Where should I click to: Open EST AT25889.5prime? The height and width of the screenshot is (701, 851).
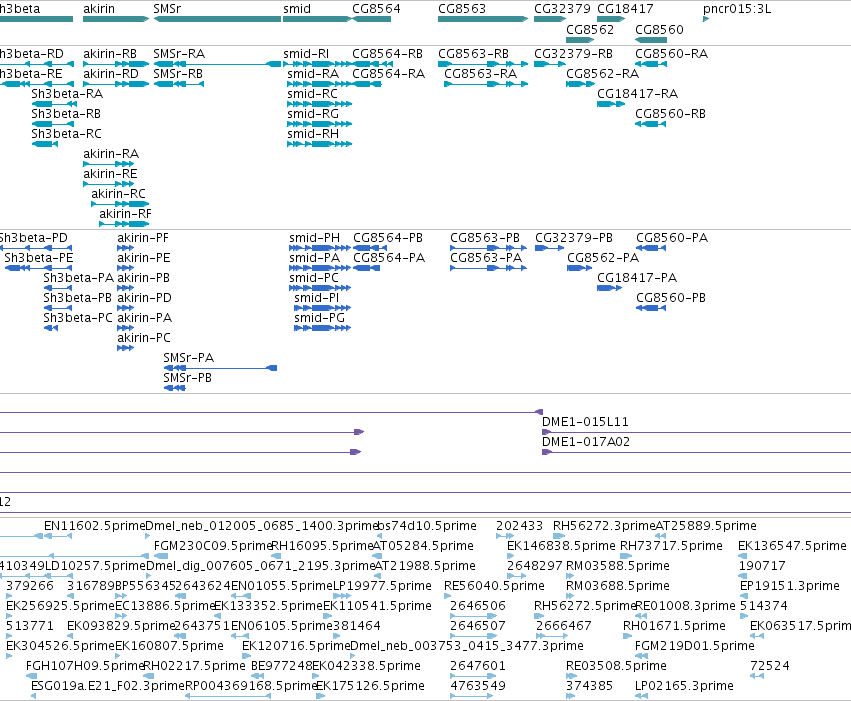(x=706, y=526)
